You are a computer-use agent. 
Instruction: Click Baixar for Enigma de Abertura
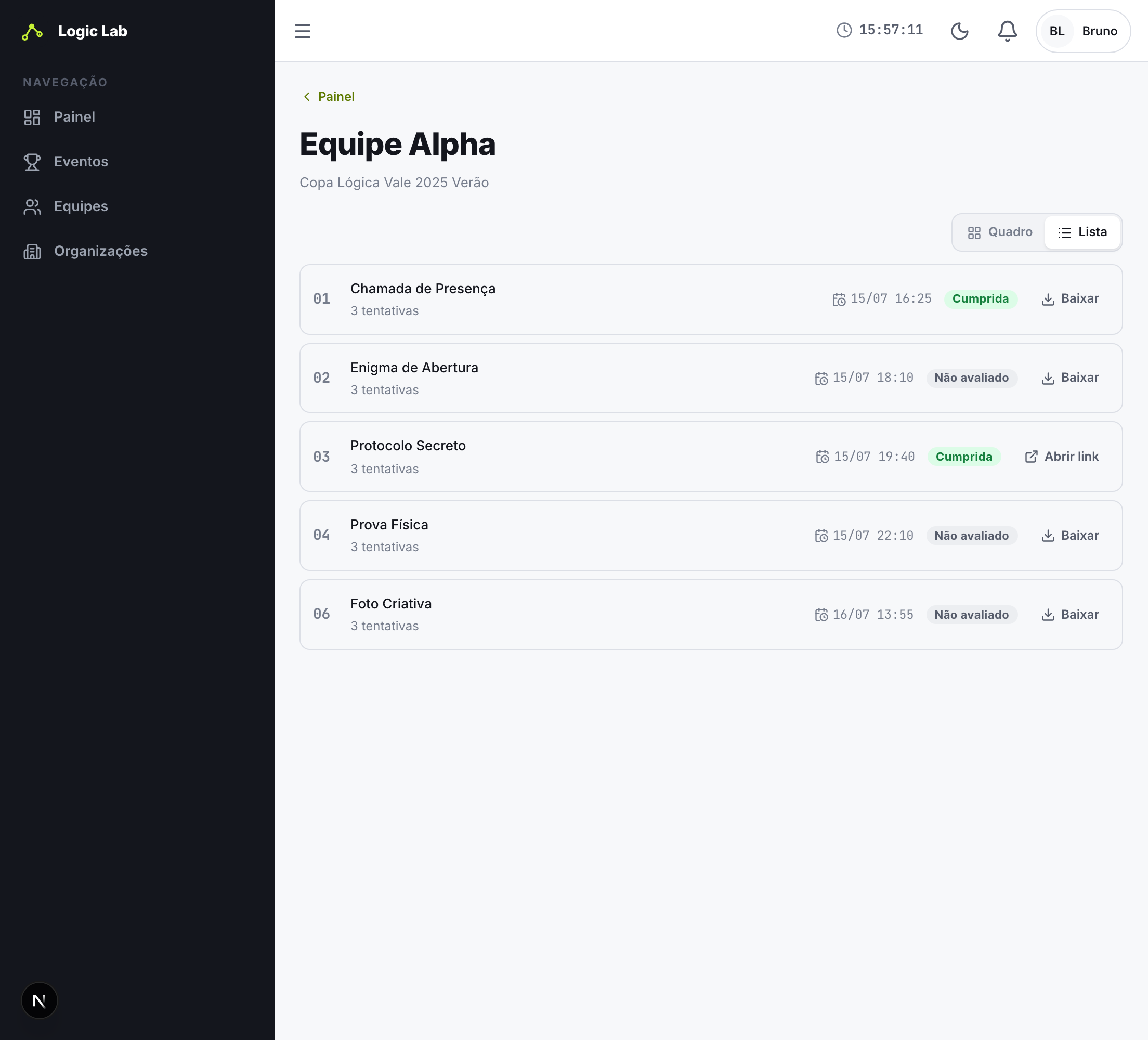1070,378
